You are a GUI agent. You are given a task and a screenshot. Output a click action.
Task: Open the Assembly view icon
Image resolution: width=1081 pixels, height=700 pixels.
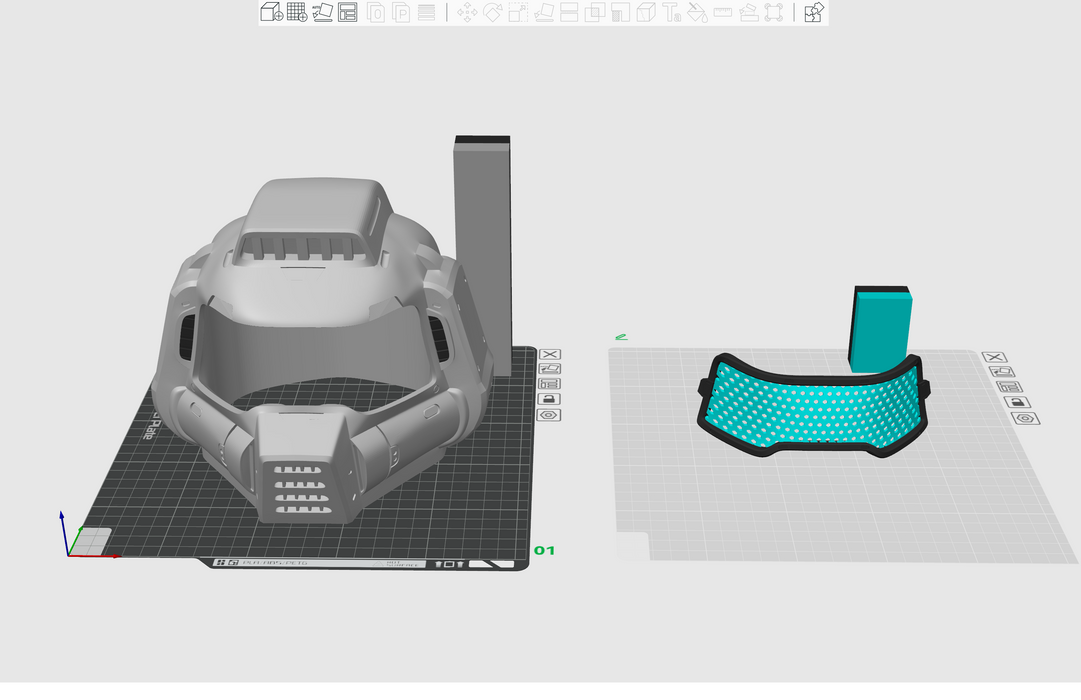pyautogui.click(x=814, y=13)
